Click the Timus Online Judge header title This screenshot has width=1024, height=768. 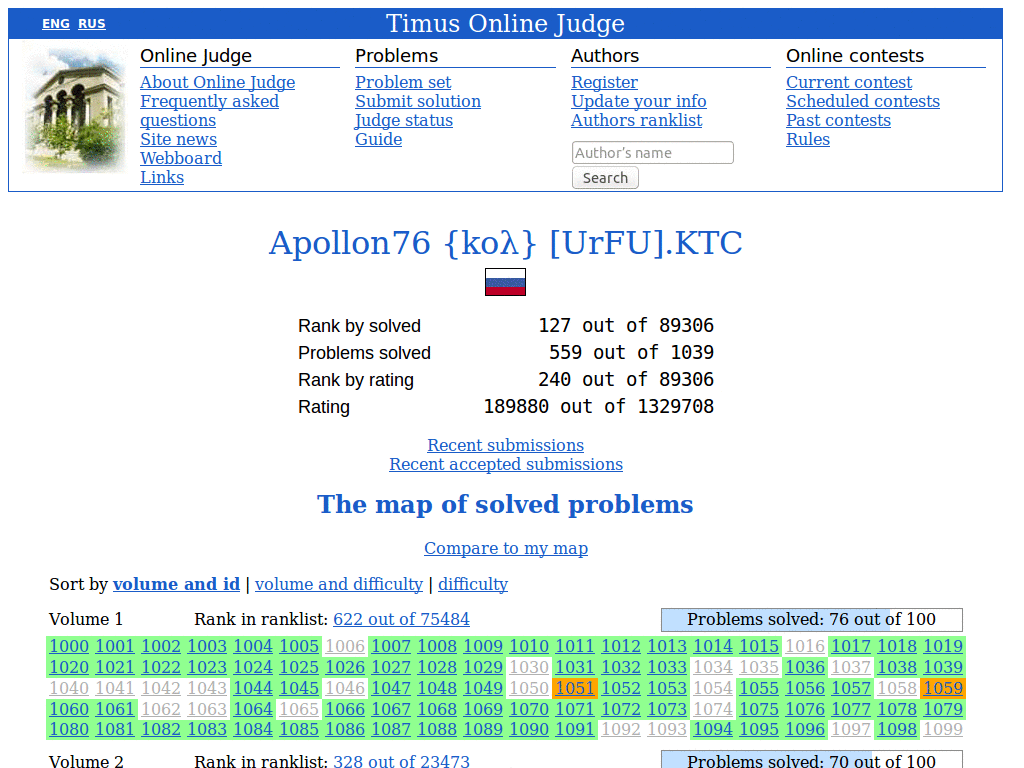click(505, 24)
